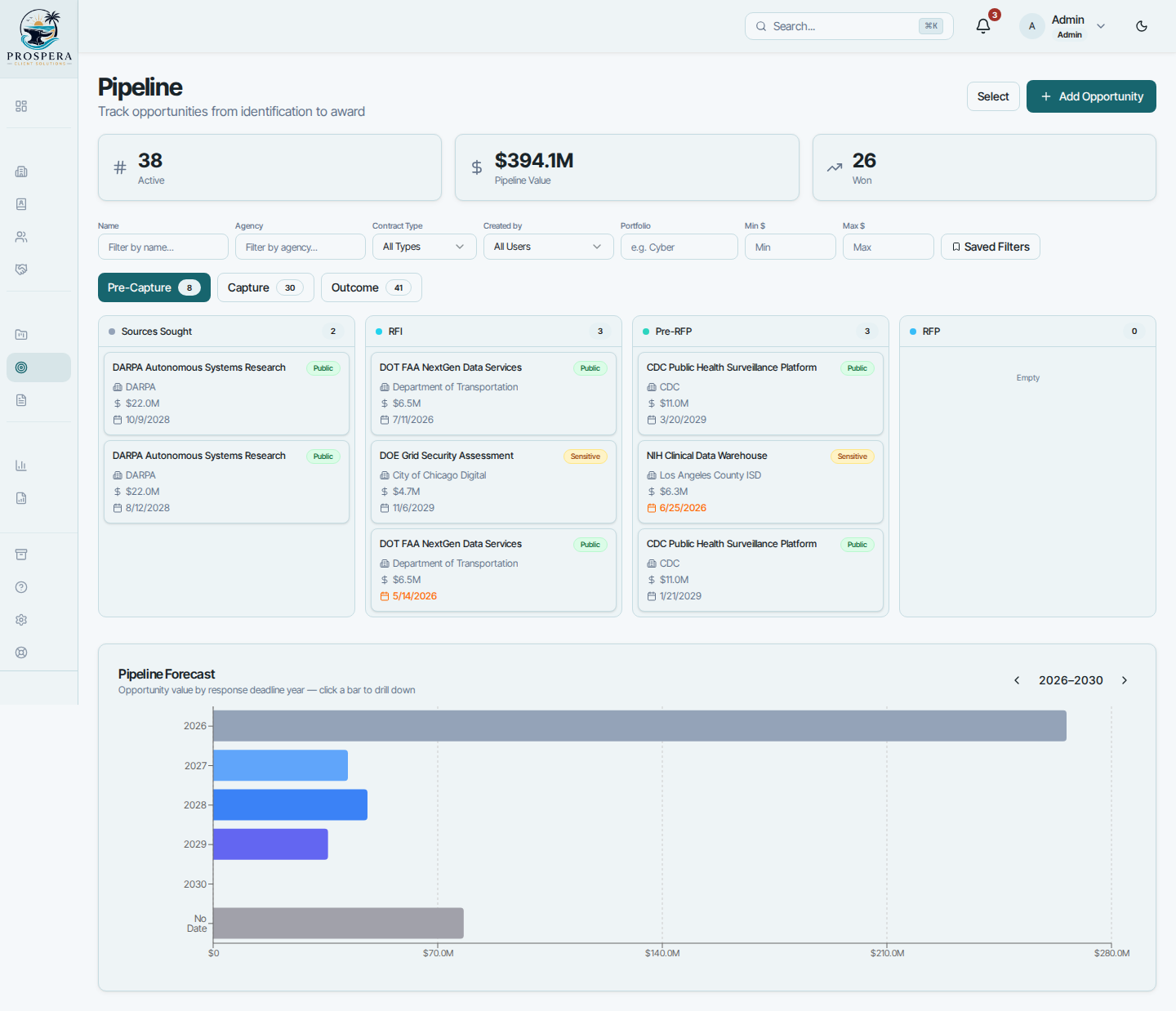1176x1011 pixels.
Task: Click the Pre-RFP column header
Action: [x=760, y=332]
